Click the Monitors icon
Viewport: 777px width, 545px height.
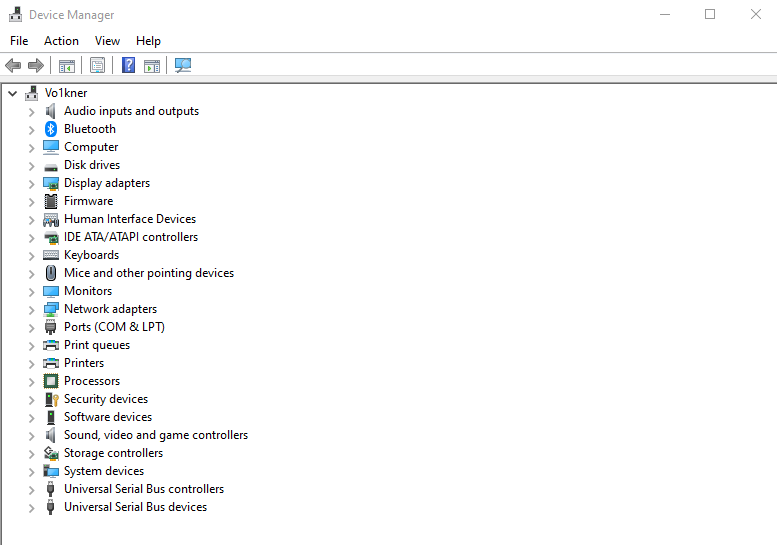point(51,291)
